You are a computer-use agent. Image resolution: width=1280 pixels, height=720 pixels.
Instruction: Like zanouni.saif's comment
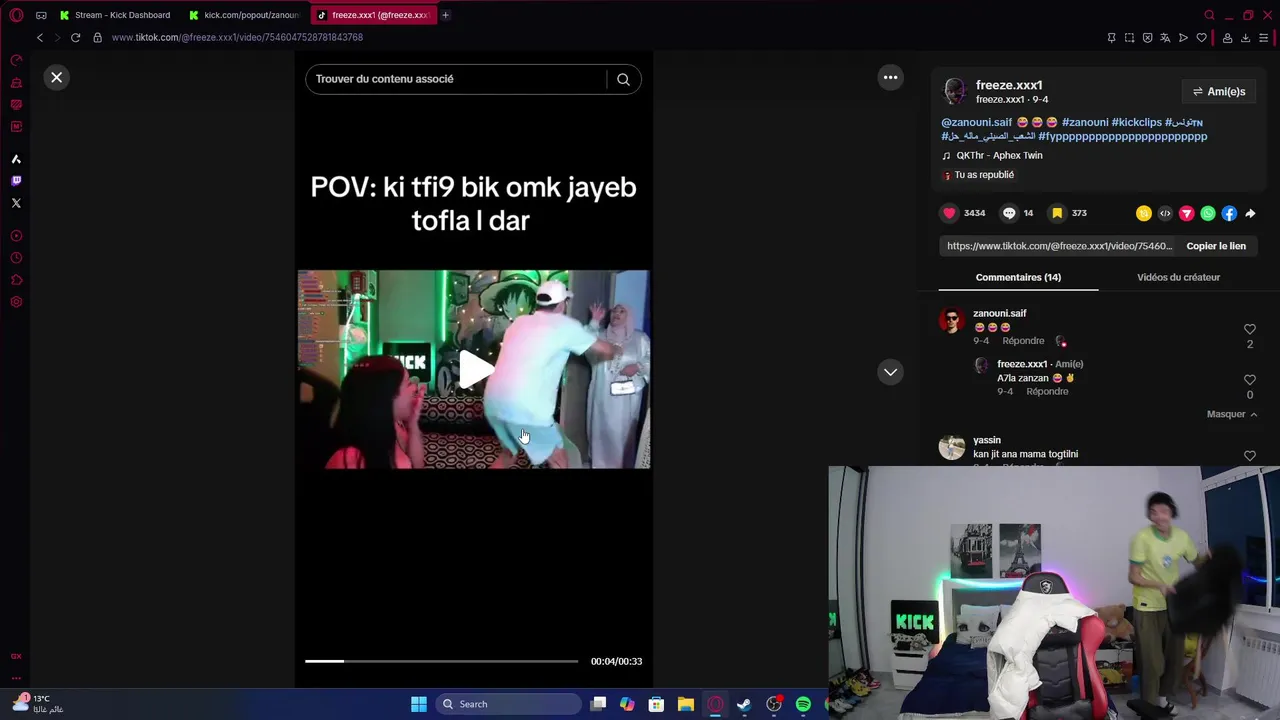pos(1249,329)
